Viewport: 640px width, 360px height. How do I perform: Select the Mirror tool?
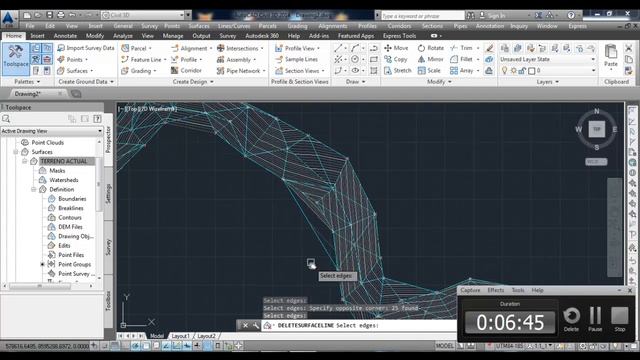pyautogui.click(x=430, y=60)
